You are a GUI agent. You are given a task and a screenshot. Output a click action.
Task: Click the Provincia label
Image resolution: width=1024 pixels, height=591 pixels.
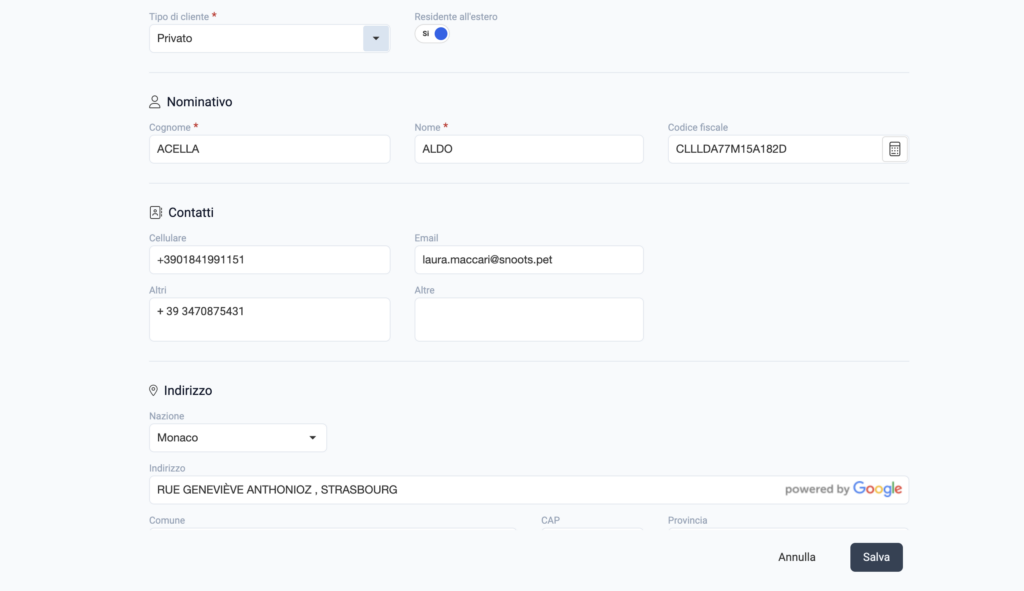687,520
